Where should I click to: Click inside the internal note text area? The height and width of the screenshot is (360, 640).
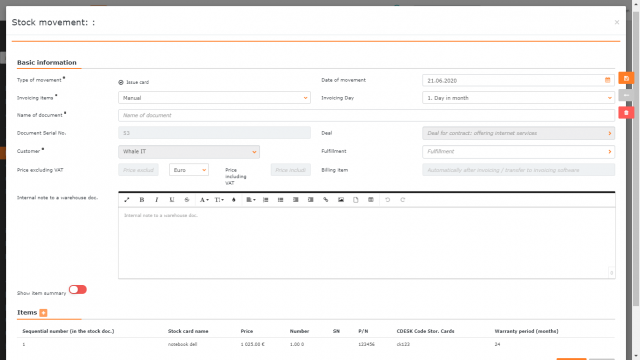(366, 243)
